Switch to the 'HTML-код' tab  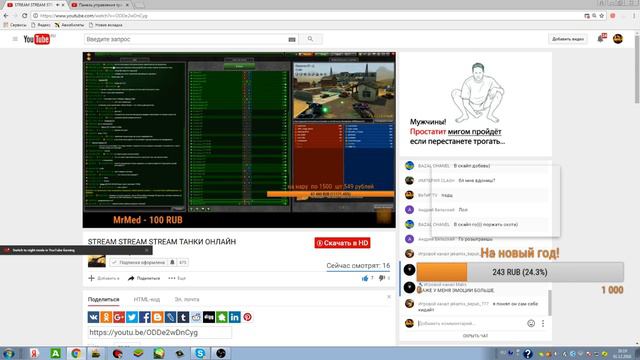[x=147, y=300]
